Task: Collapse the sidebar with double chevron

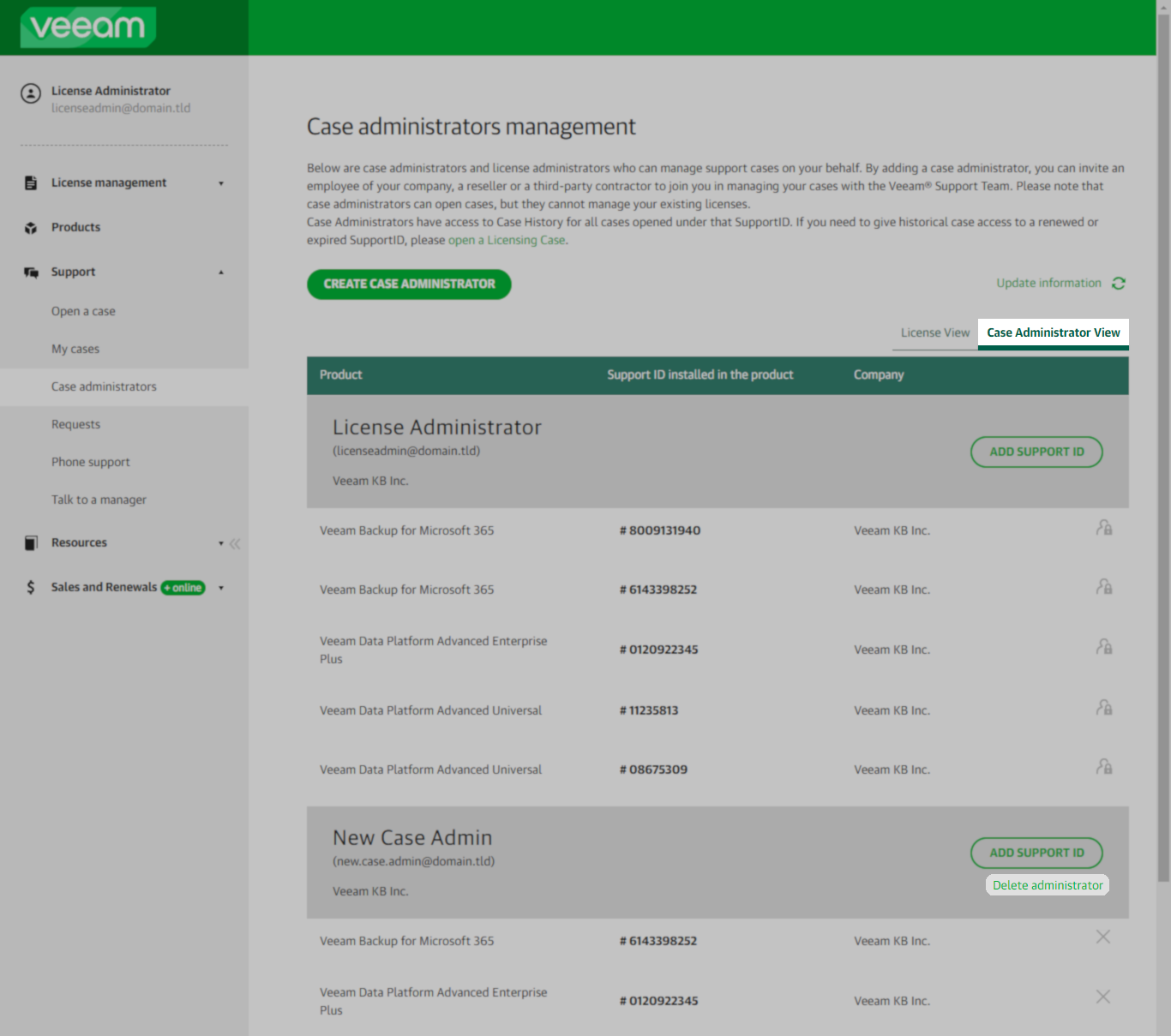Action: 235,543
